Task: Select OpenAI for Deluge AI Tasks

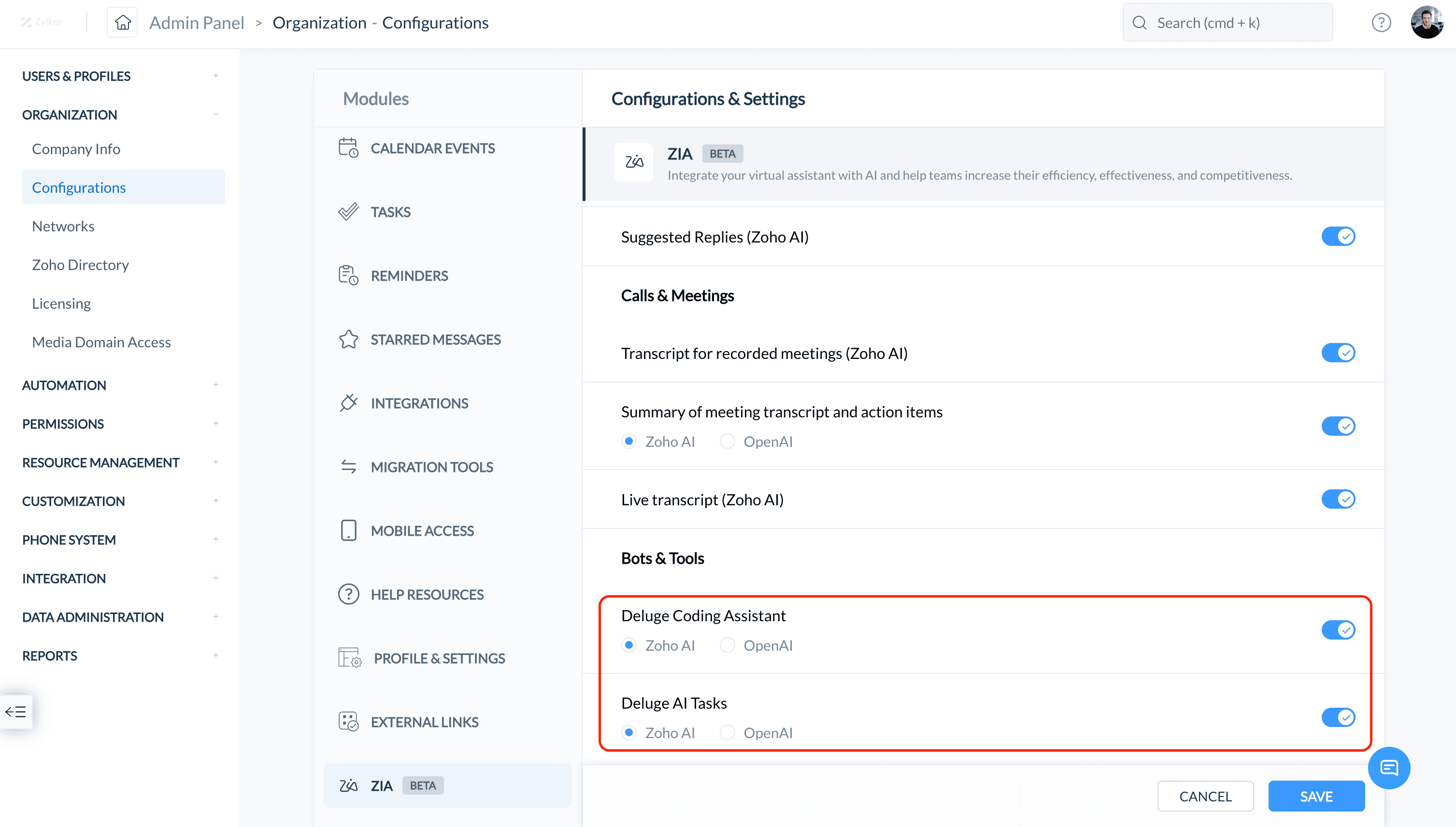Action: coord(727,733)
